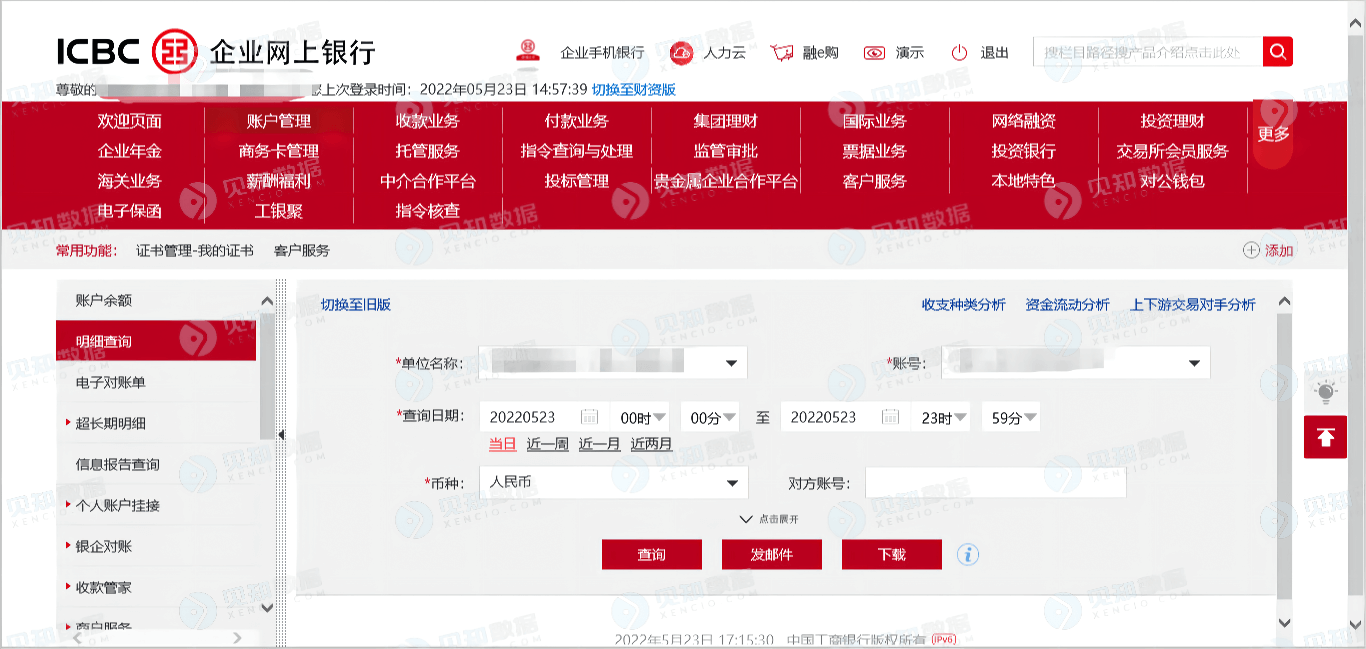This screenshot has width=1366, height=649.
Task: Open the start date calendar icon
Action: click(x=590, y=417)
